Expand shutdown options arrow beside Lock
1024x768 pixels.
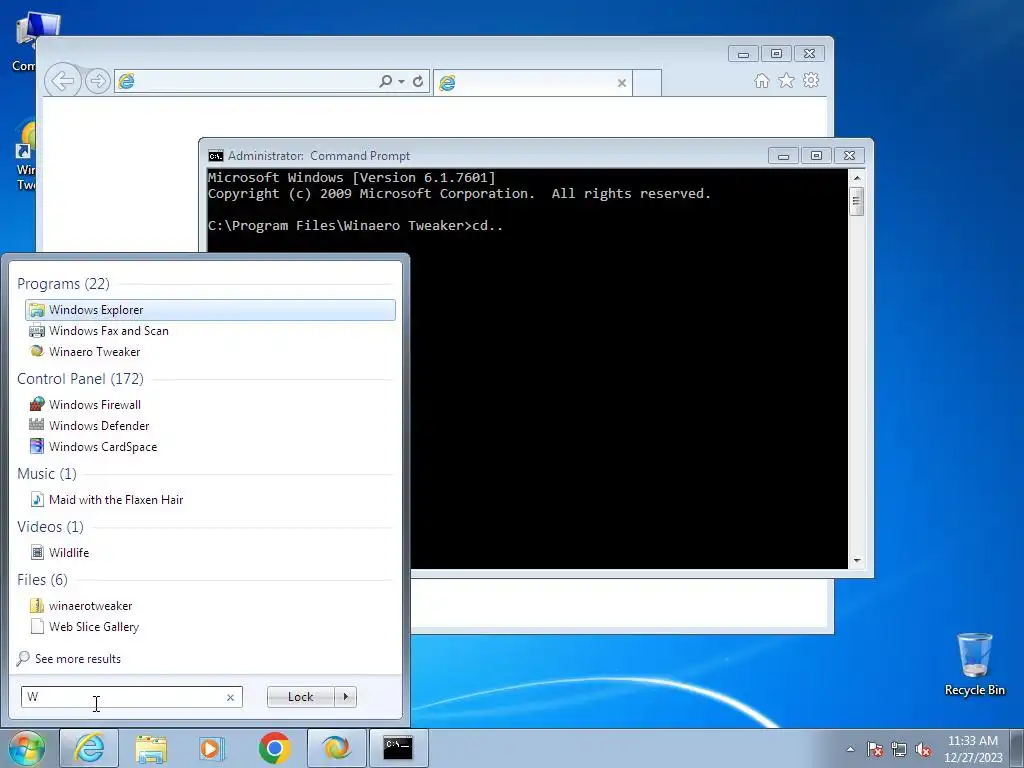tap(345, 697)
